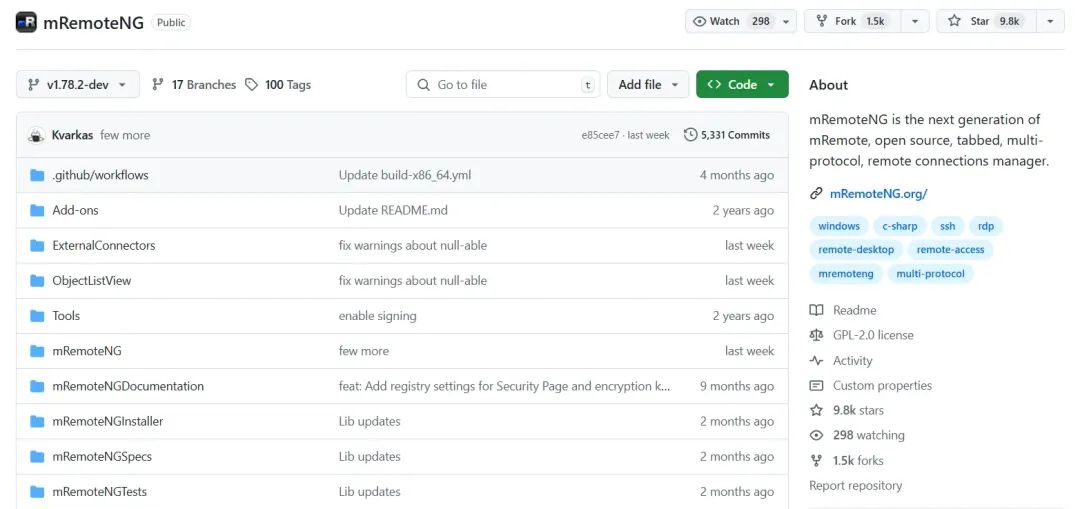Open the GPL-2.0 license link
This screenshot has width=1080, height=509.
(873, 335)
